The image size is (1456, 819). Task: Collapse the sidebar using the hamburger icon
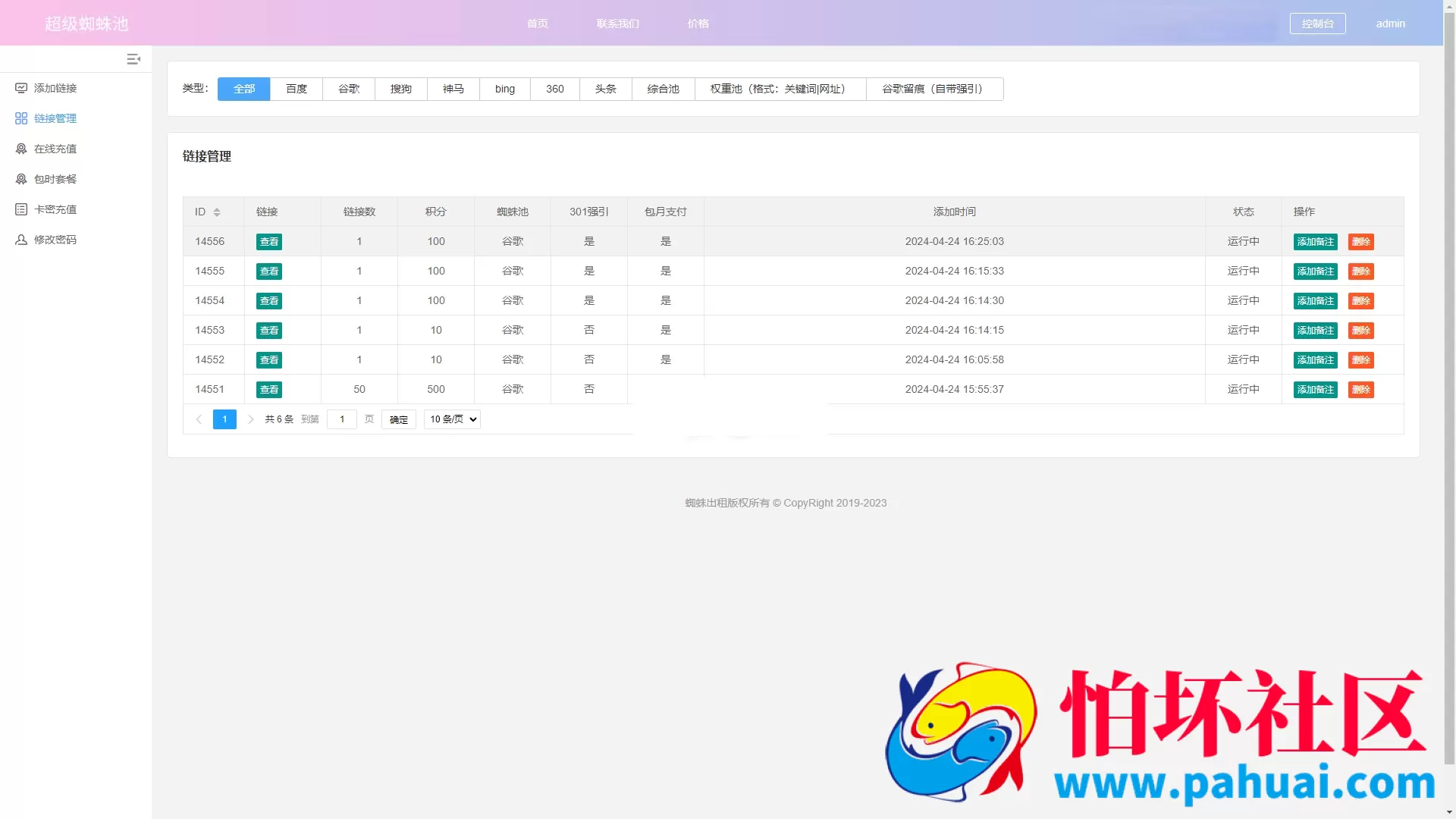pos(133,59)
